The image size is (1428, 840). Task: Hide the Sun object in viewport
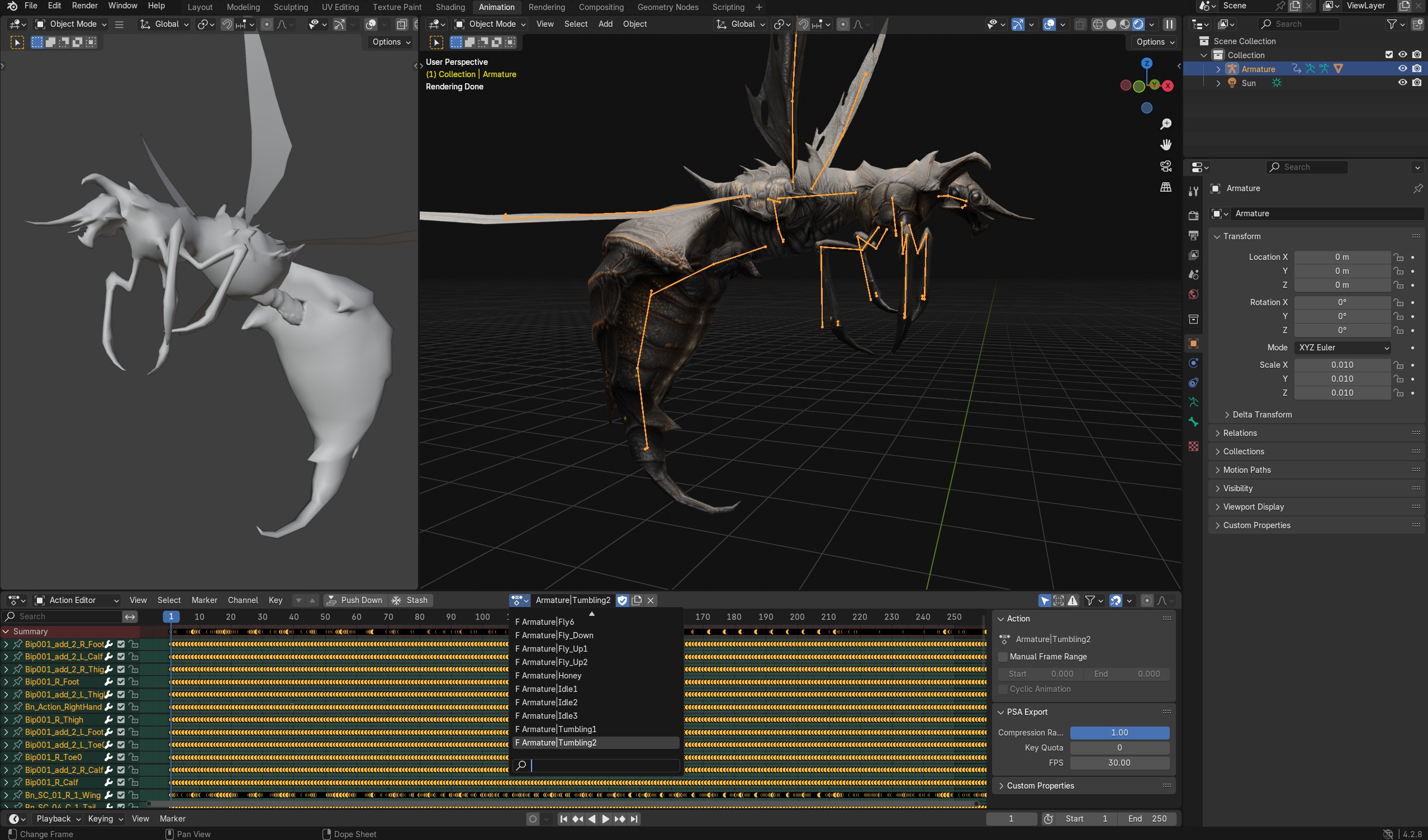tap(1402, 83)
